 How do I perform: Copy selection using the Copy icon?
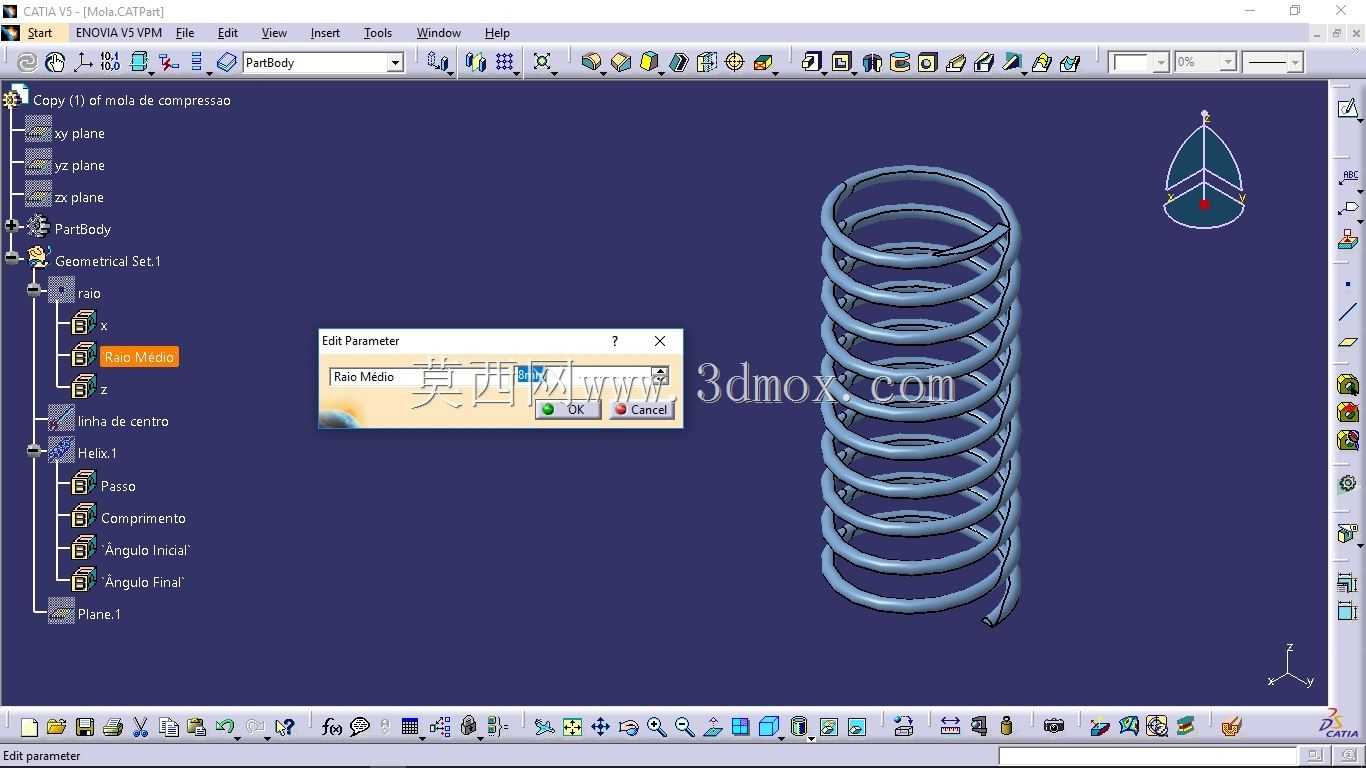click(x=169, y=727)
